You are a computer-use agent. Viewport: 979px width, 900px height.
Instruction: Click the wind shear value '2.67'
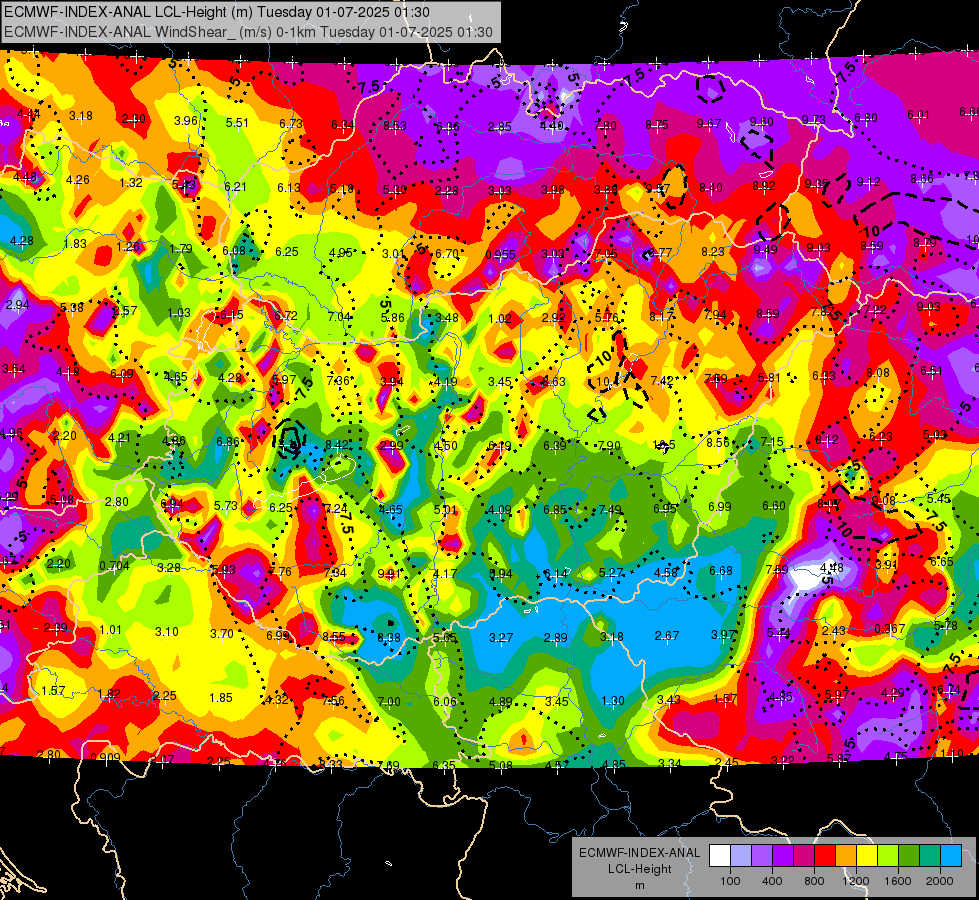(667, 635)
